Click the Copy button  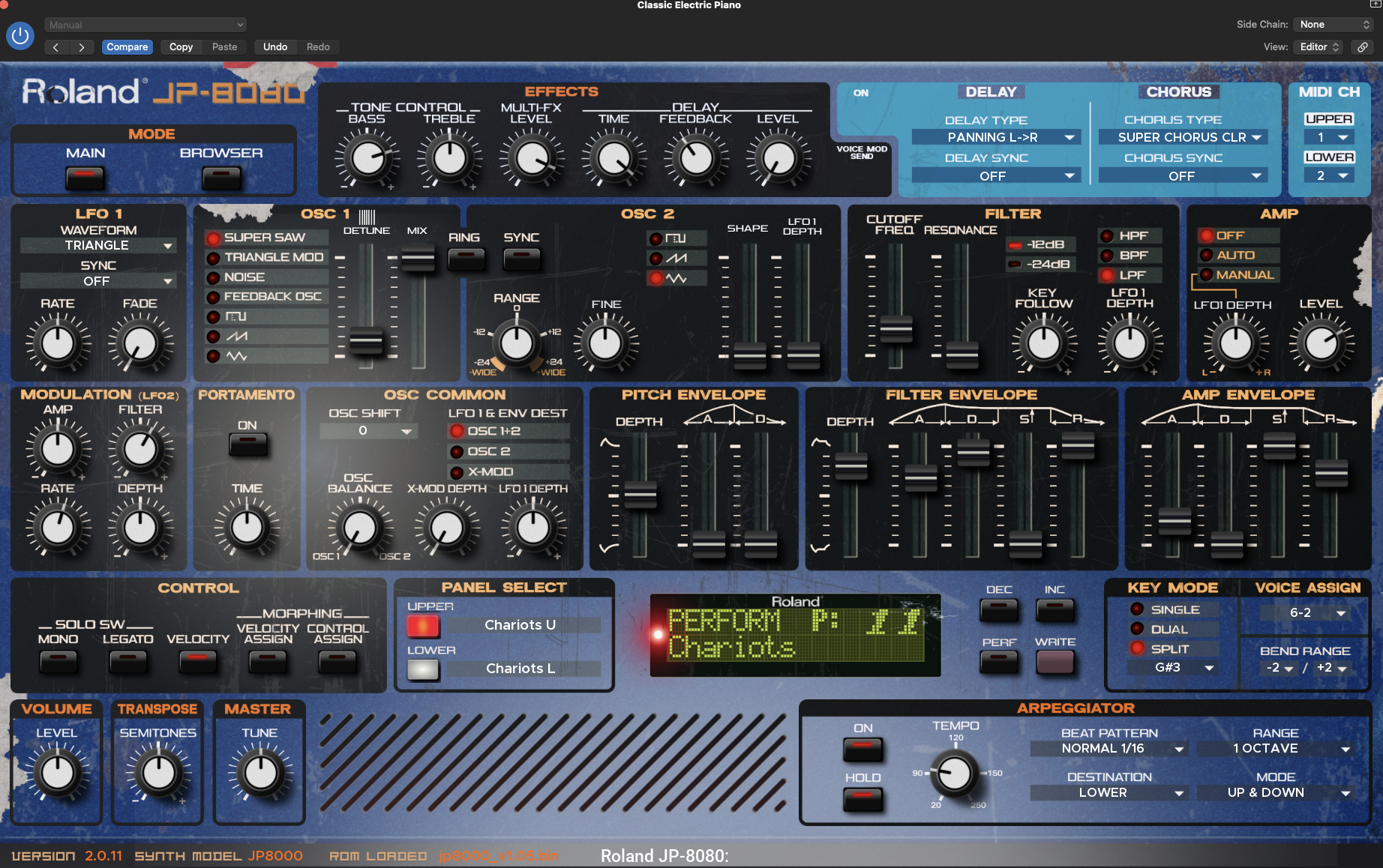(181, 46)
